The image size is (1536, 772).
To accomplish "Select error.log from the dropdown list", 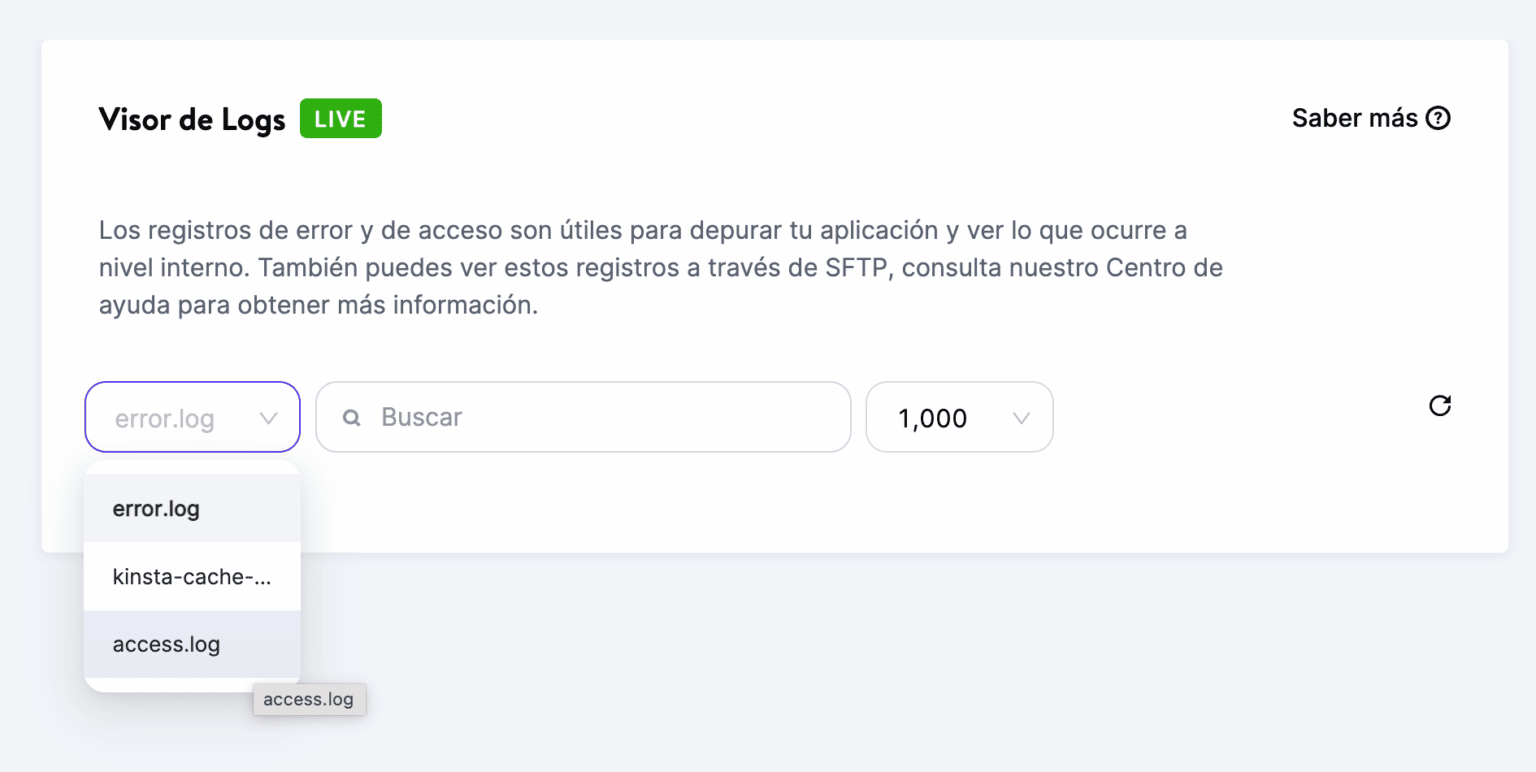I will 156,508.
